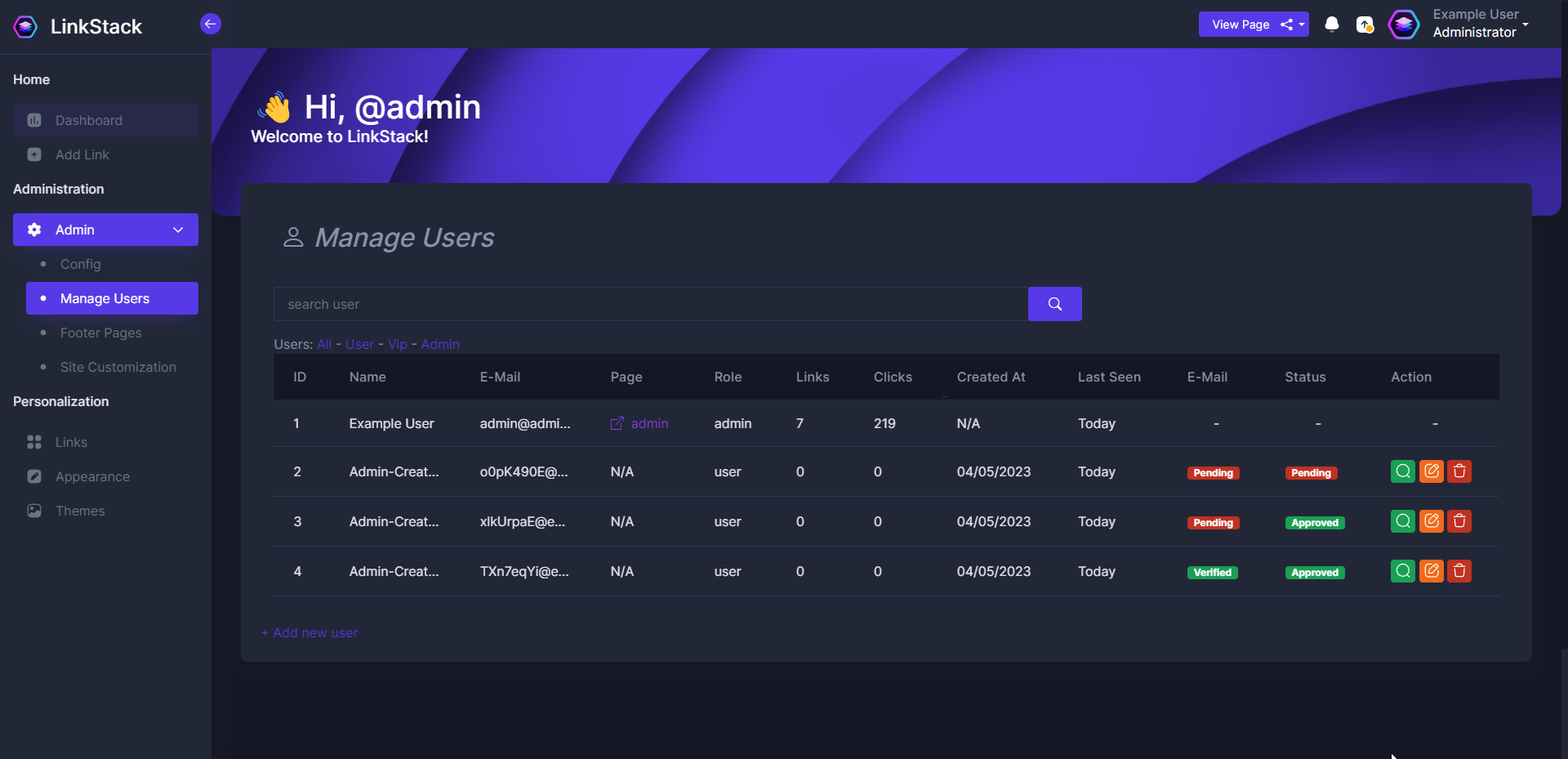This screenshot has height=759, width=1568.
Task: Click the Themes image icon
Action: click(34, 511)
